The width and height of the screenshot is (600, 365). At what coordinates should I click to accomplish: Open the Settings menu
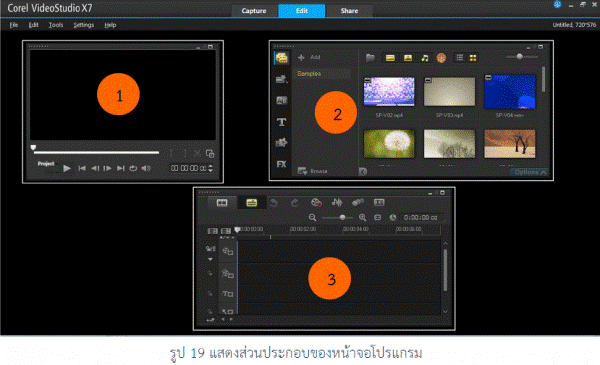83,25
